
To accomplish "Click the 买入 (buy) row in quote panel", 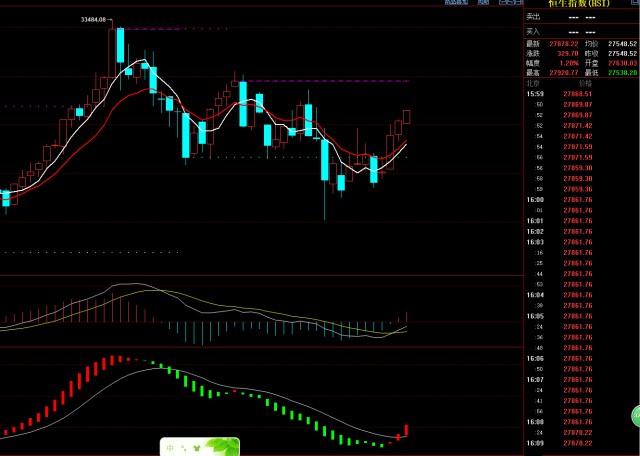I will point(580,31).
